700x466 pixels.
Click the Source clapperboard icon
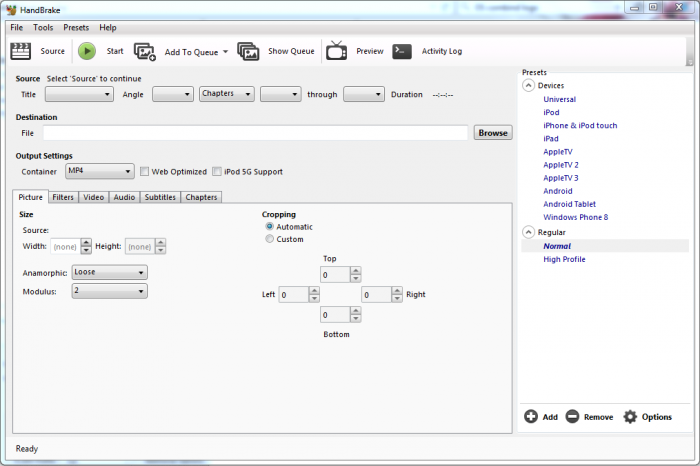[x=21, y=51]
